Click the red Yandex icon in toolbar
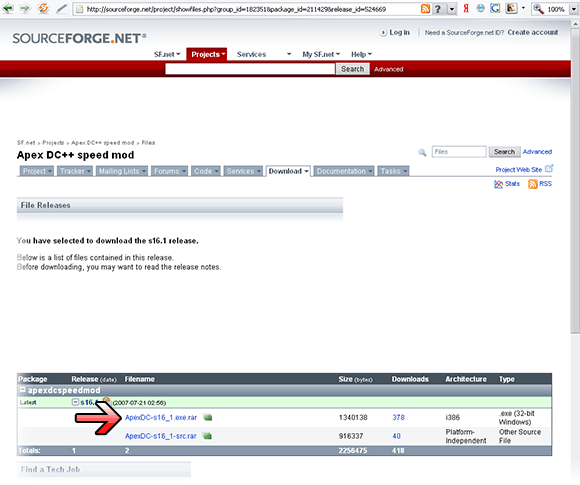This screenshot has width=580, height=485. coord(466,9)
